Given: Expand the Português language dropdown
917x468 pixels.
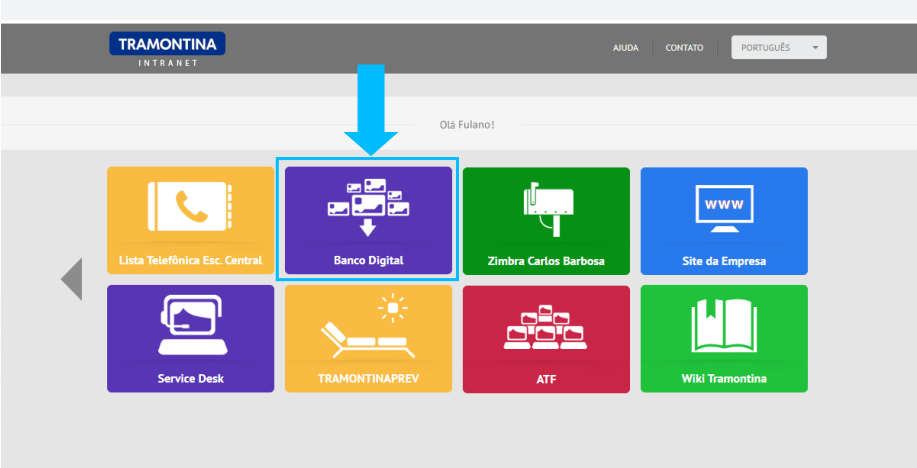Looking at the screenshot, I should point(779,47).
